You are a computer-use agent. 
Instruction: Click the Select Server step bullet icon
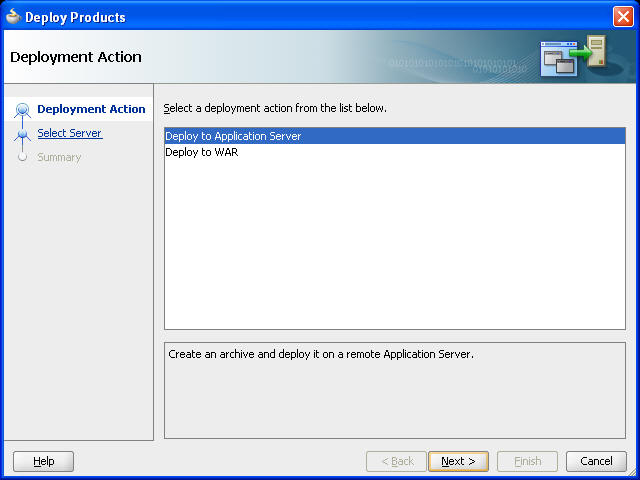[x=22, y=134]
